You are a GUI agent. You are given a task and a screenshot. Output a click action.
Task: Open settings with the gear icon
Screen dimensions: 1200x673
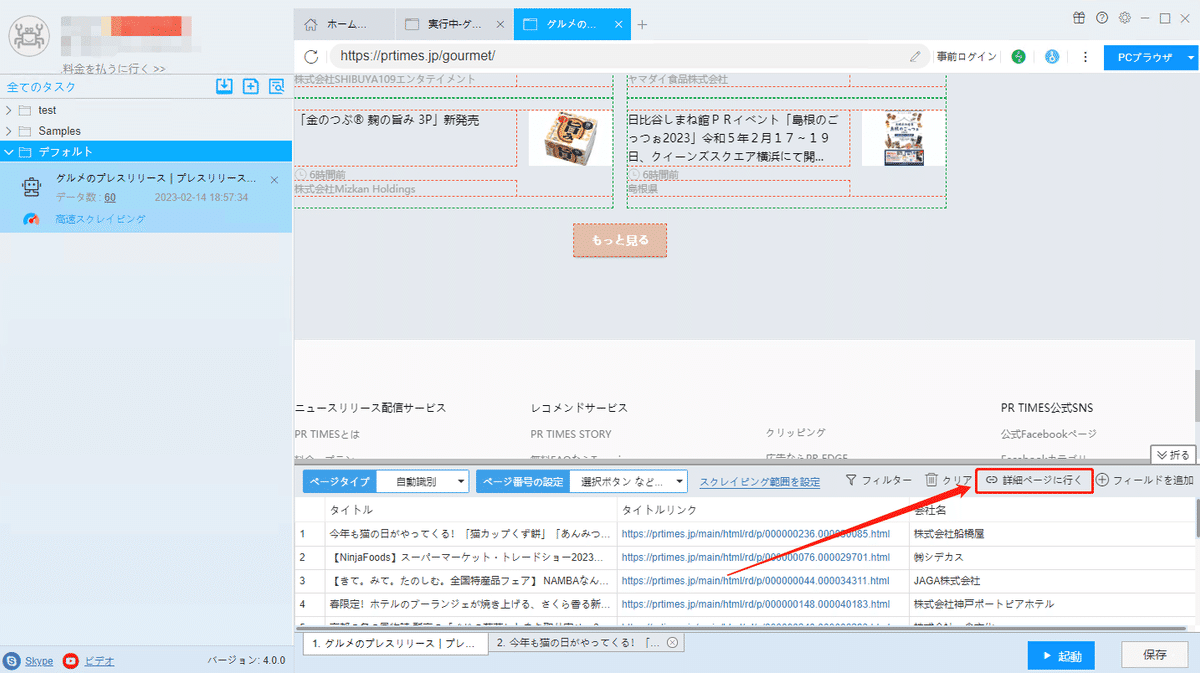1125,18
